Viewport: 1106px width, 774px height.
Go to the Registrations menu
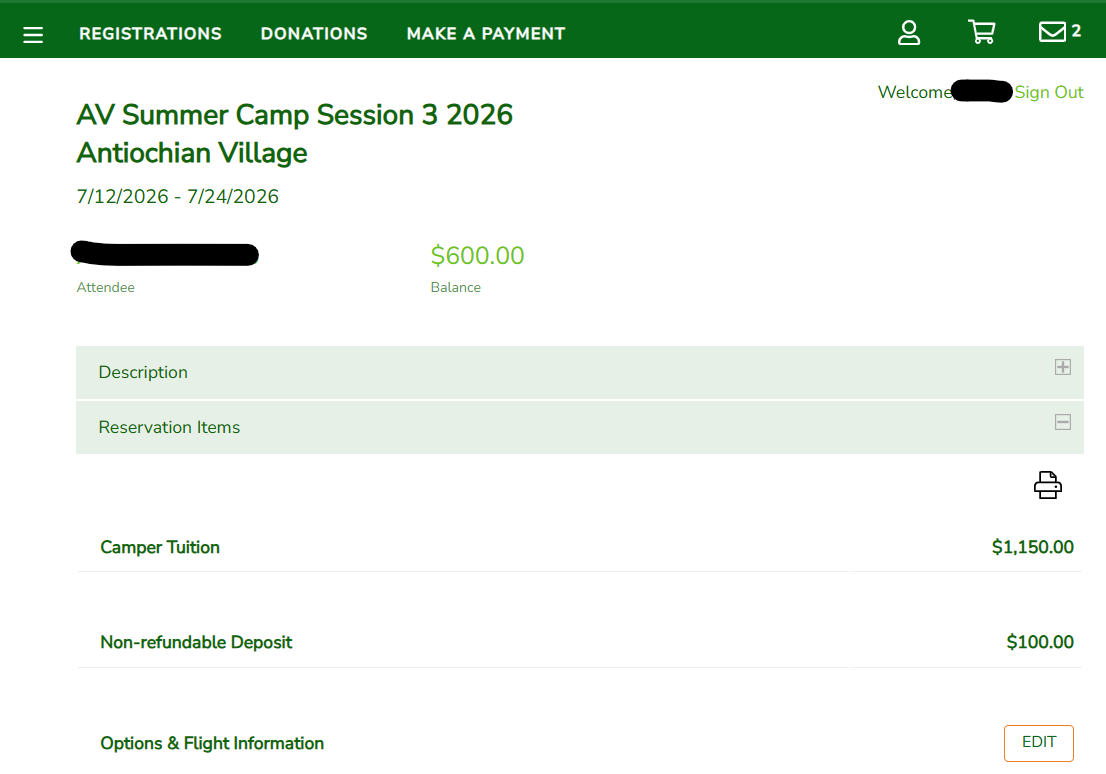150,34
